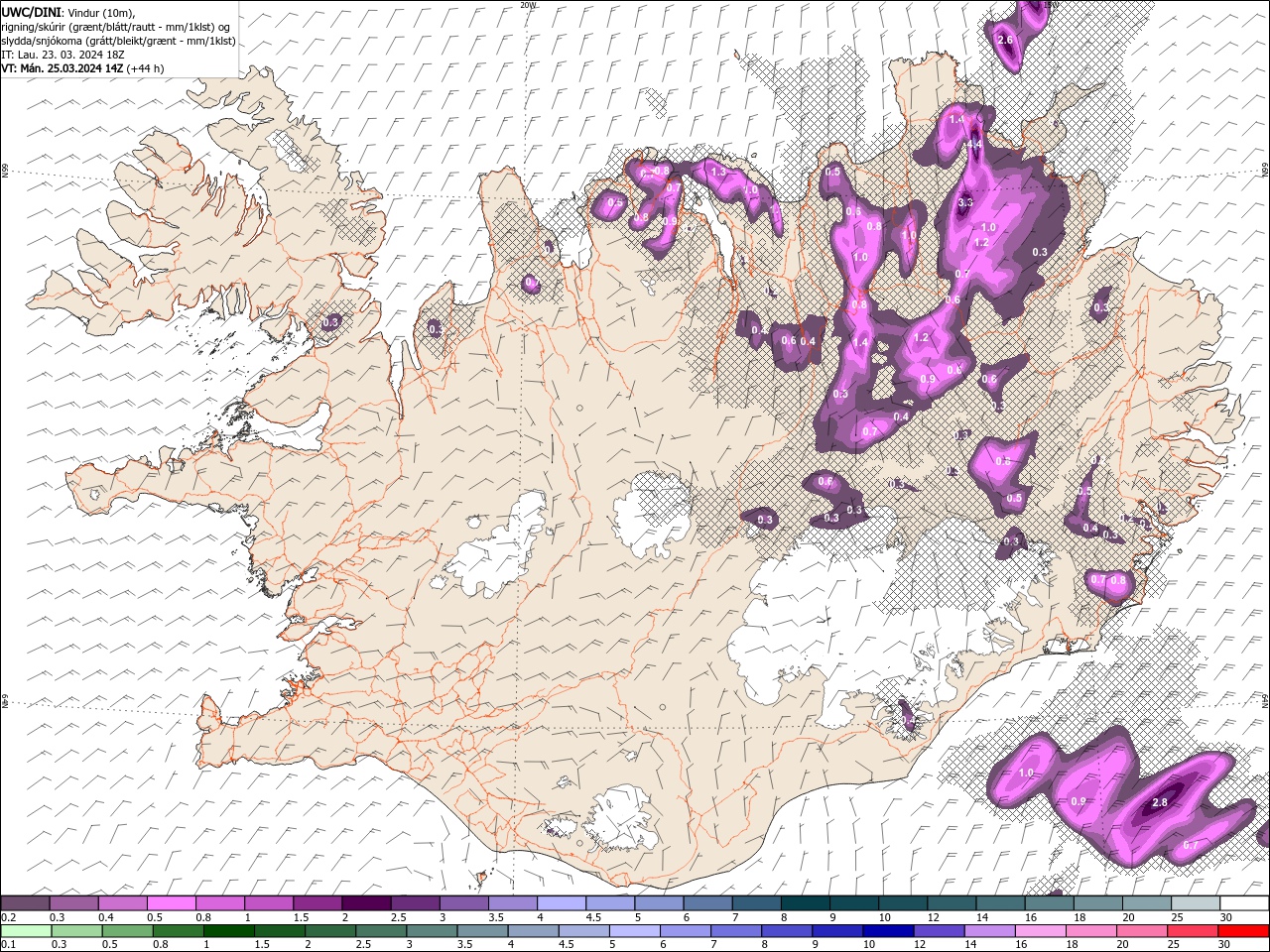This screenshot has width=1270, height=952.
Task: Click the '(+44 h)' forecast offset text
Action: coord(146,68)
